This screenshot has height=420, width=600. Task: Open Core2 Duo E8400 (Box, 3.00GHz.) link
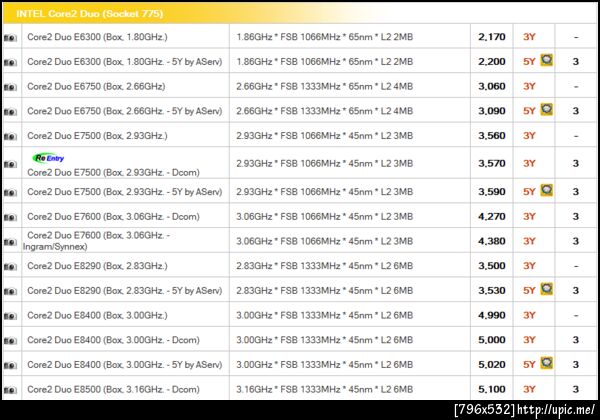97,315
